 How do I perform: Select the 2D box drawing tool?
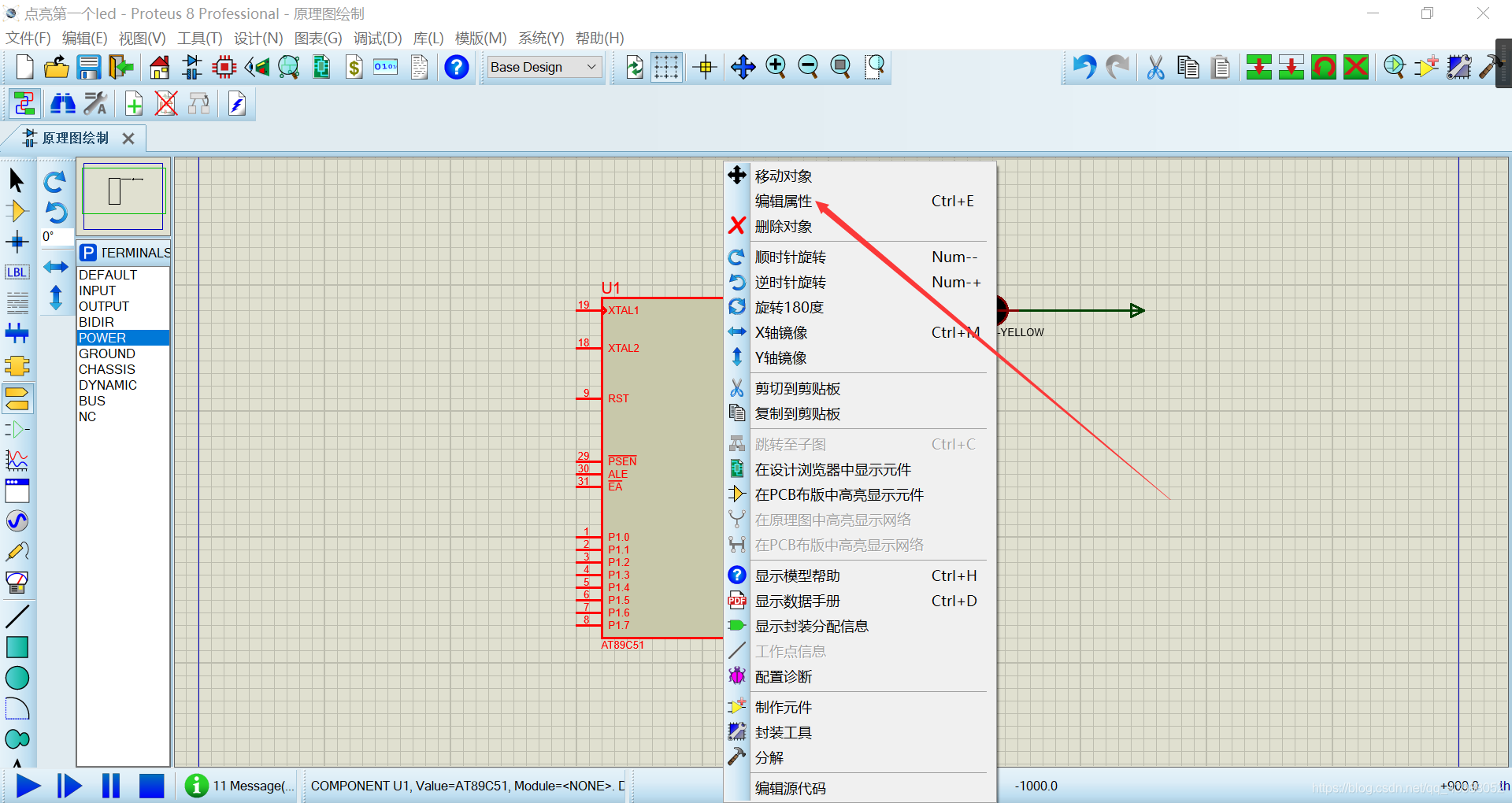17,646
